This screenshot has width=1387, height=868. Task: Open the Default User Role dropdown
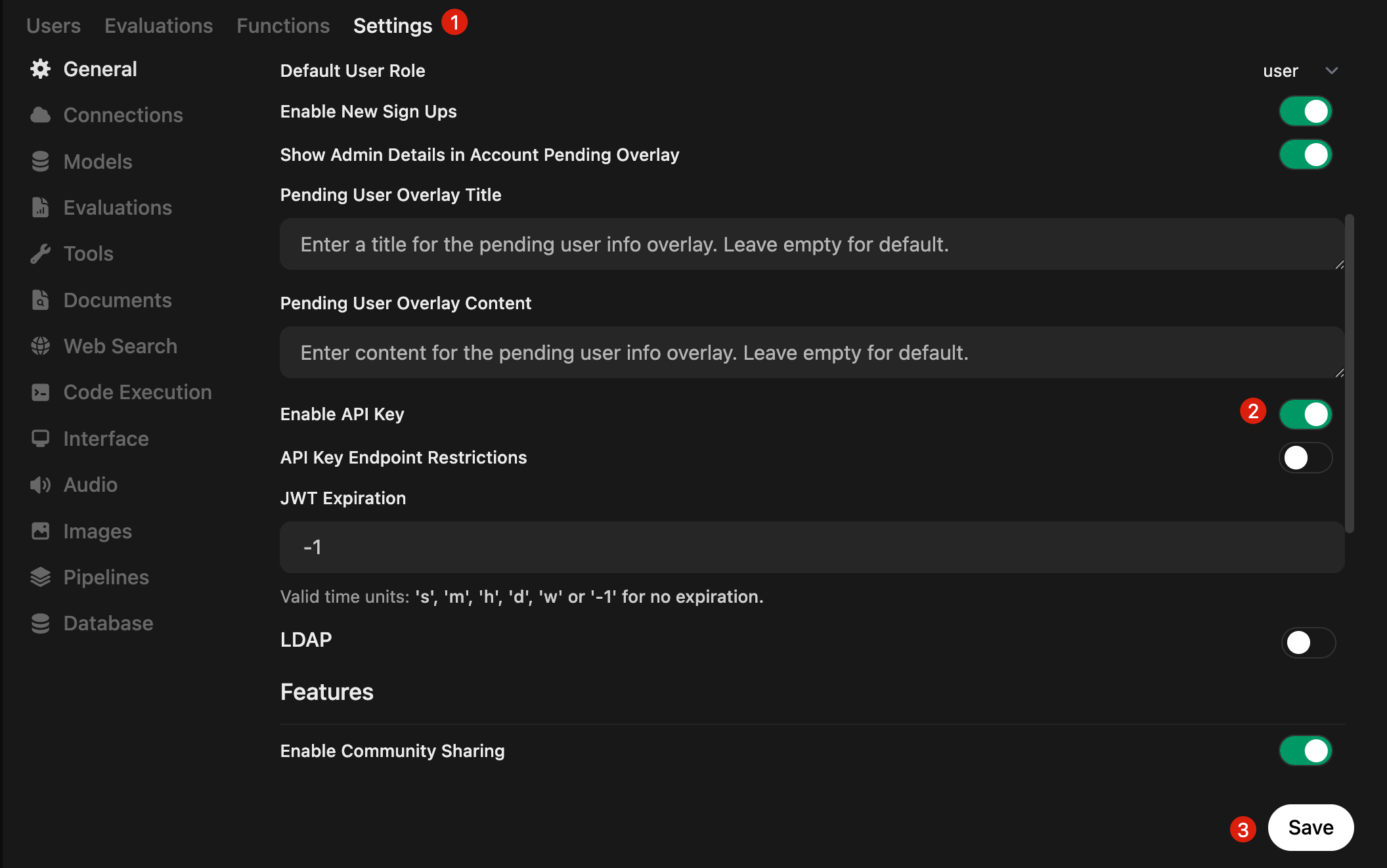pos(1300,71)
